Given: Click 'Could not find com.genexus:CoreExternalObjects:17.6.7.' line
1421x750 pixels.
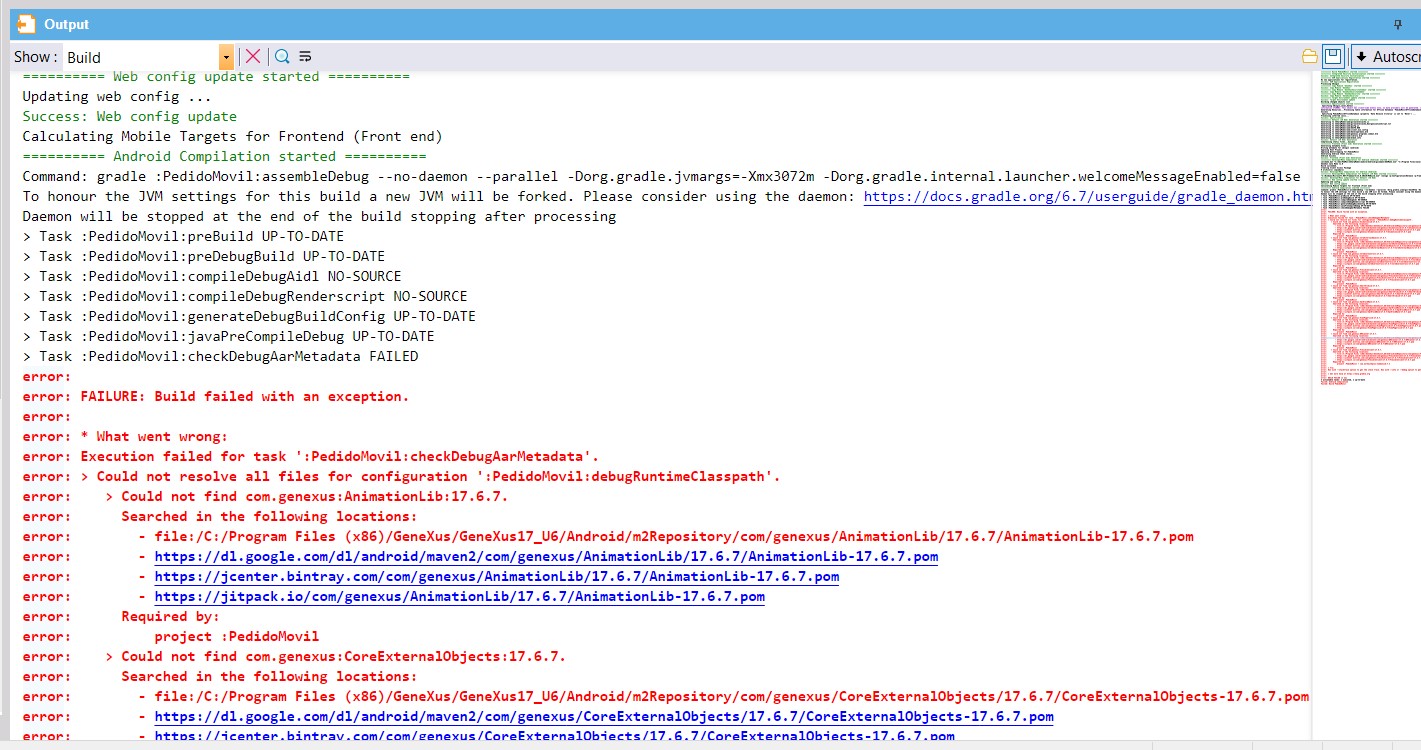Looking at the screenshot, I should (x=294, y=656).
